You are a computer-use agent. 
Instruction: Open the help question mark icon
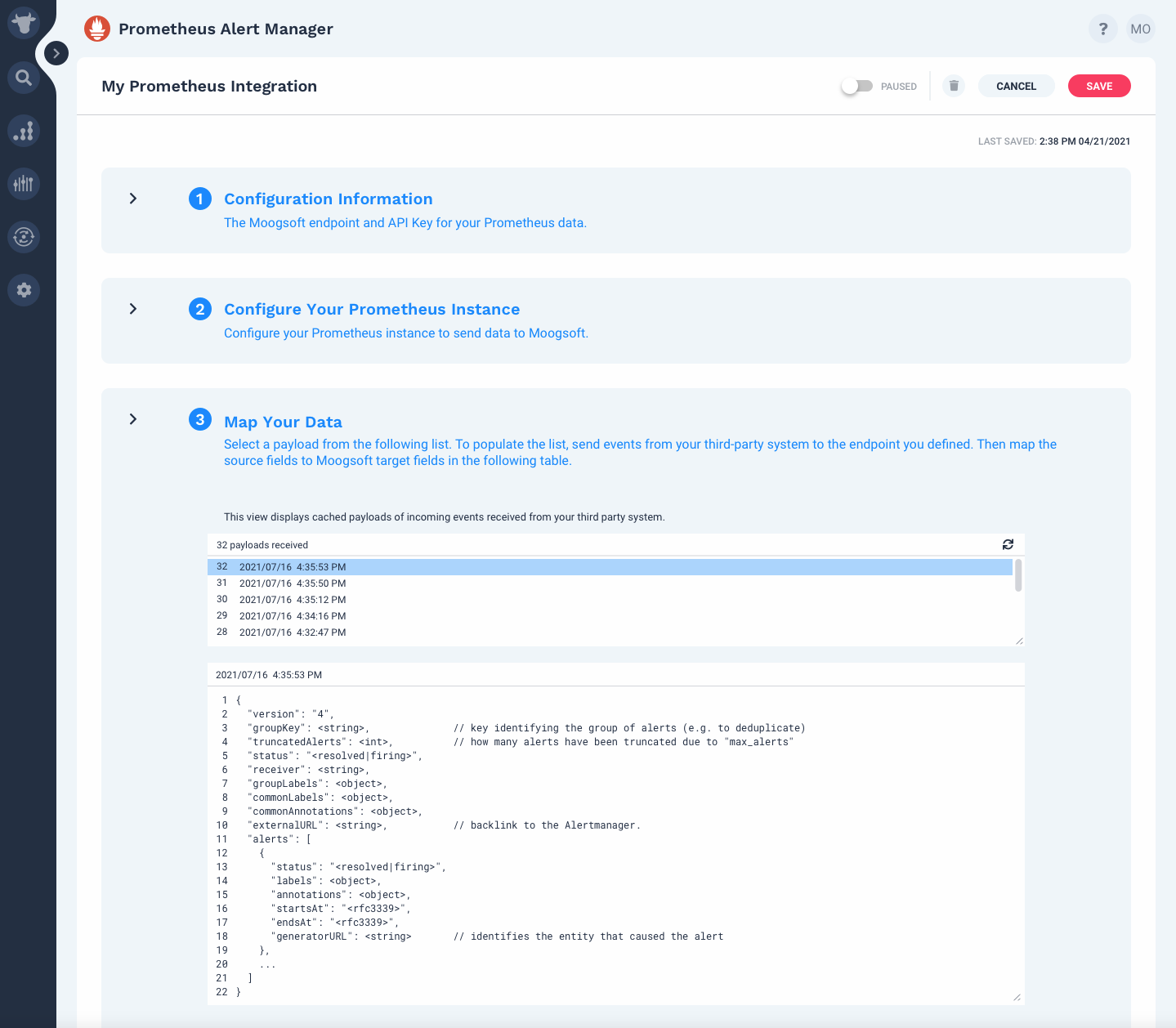pos(1103,29)
